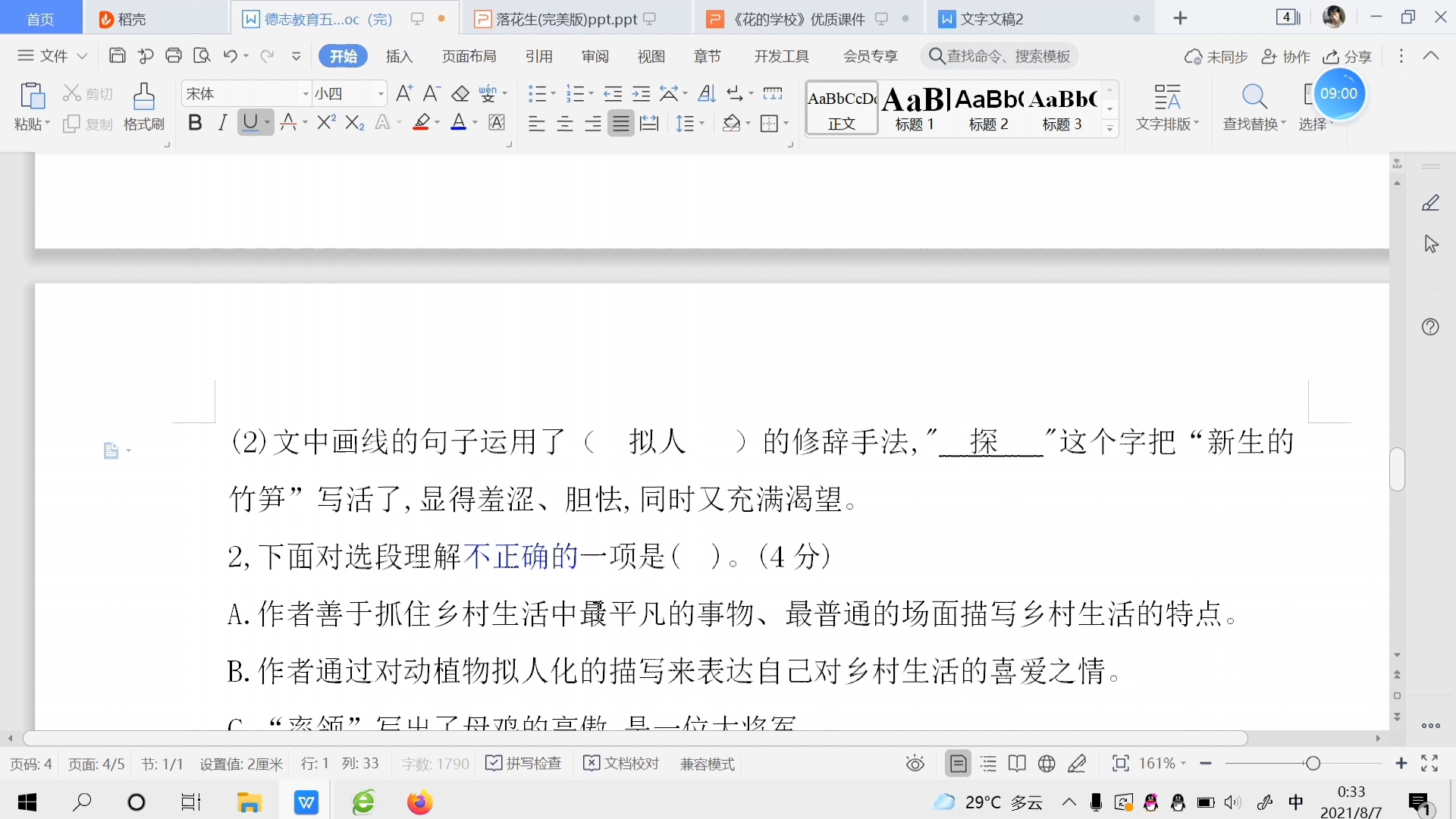Undo the last action
The height and width of the screenshot is (819, 1456).
coord(231,55)
